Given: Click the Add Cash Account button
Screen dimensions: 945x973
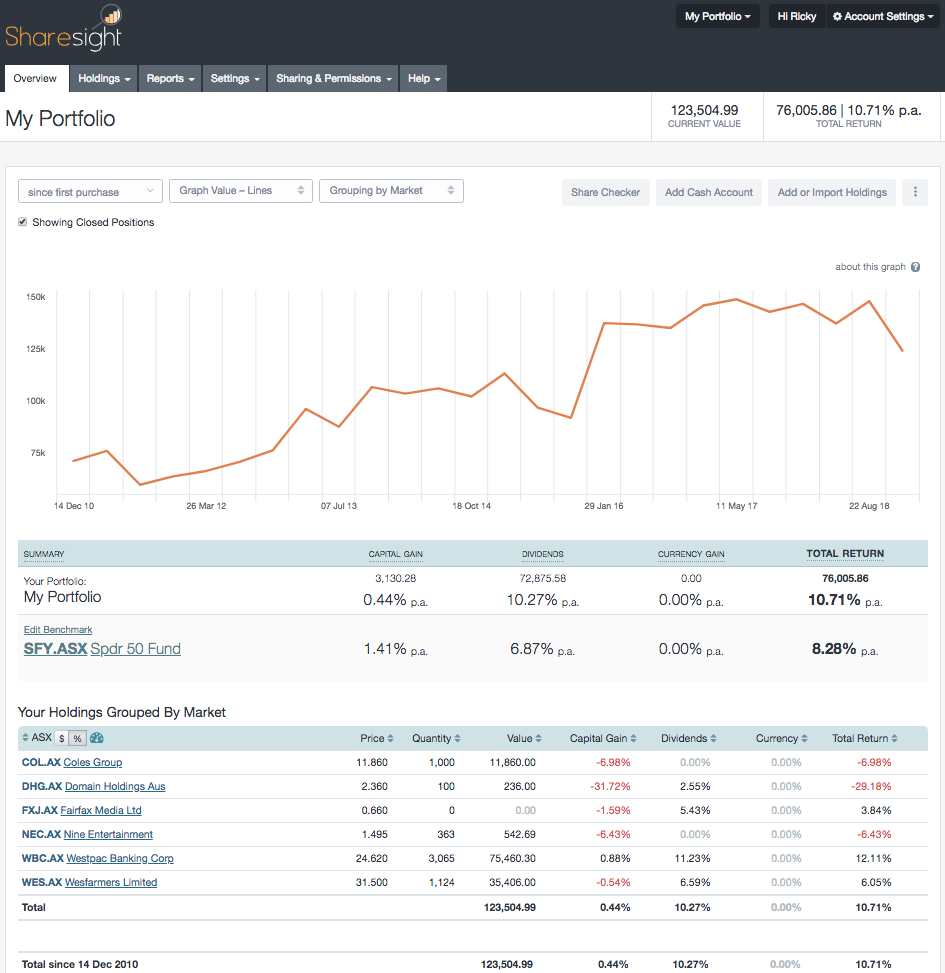Looking at the screenshot, I should point(709,192).
